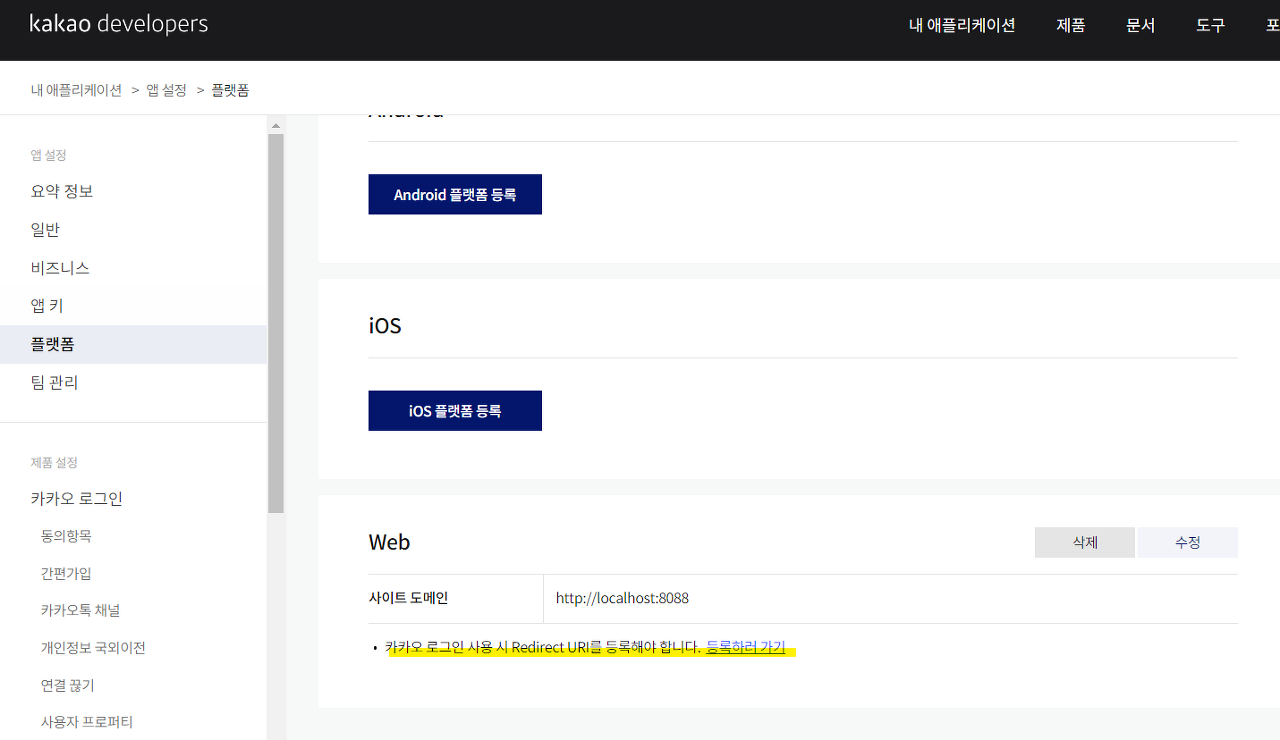Go to 앱 설정 breadcrumb link
This screenshot has width=1280, height=740.
click(167, 90)
